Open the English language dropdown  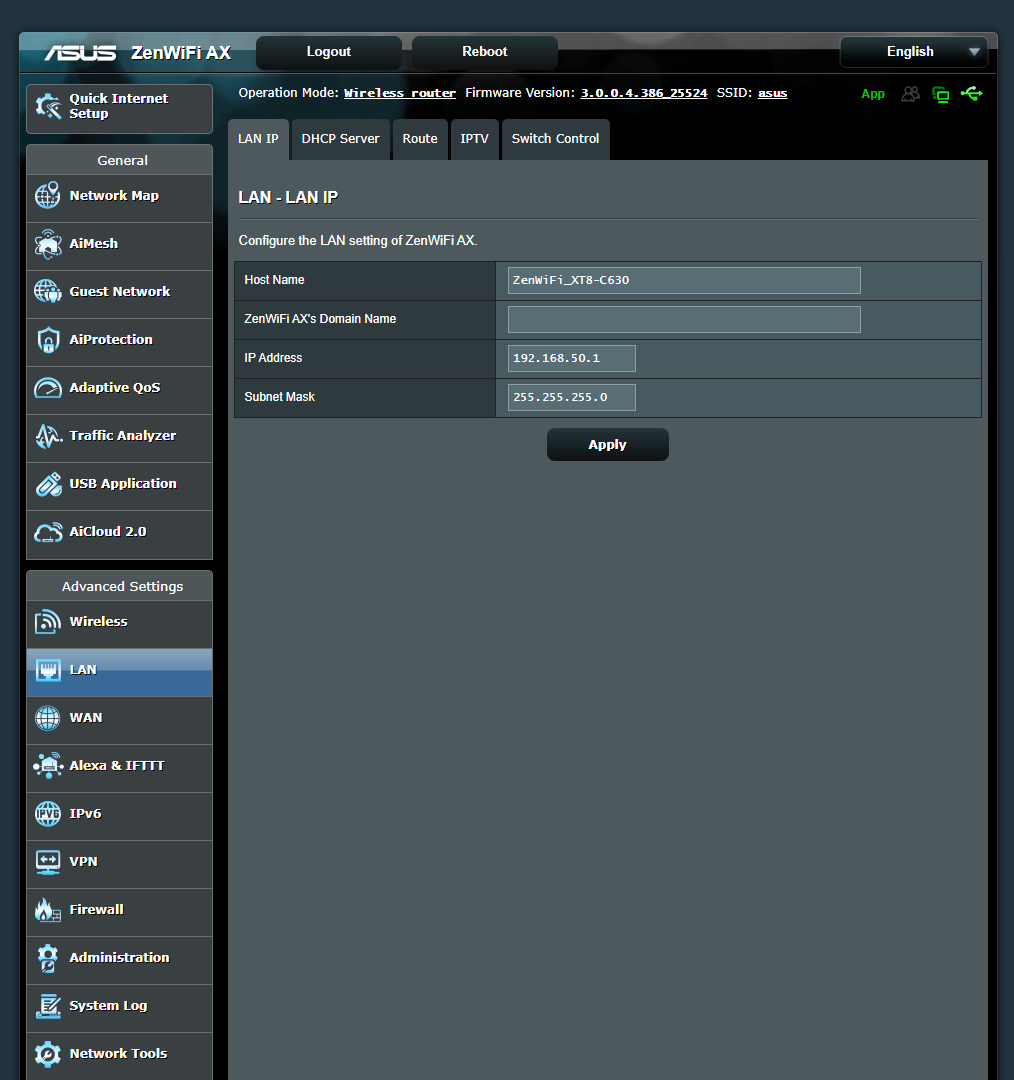[x=913, y=52]
